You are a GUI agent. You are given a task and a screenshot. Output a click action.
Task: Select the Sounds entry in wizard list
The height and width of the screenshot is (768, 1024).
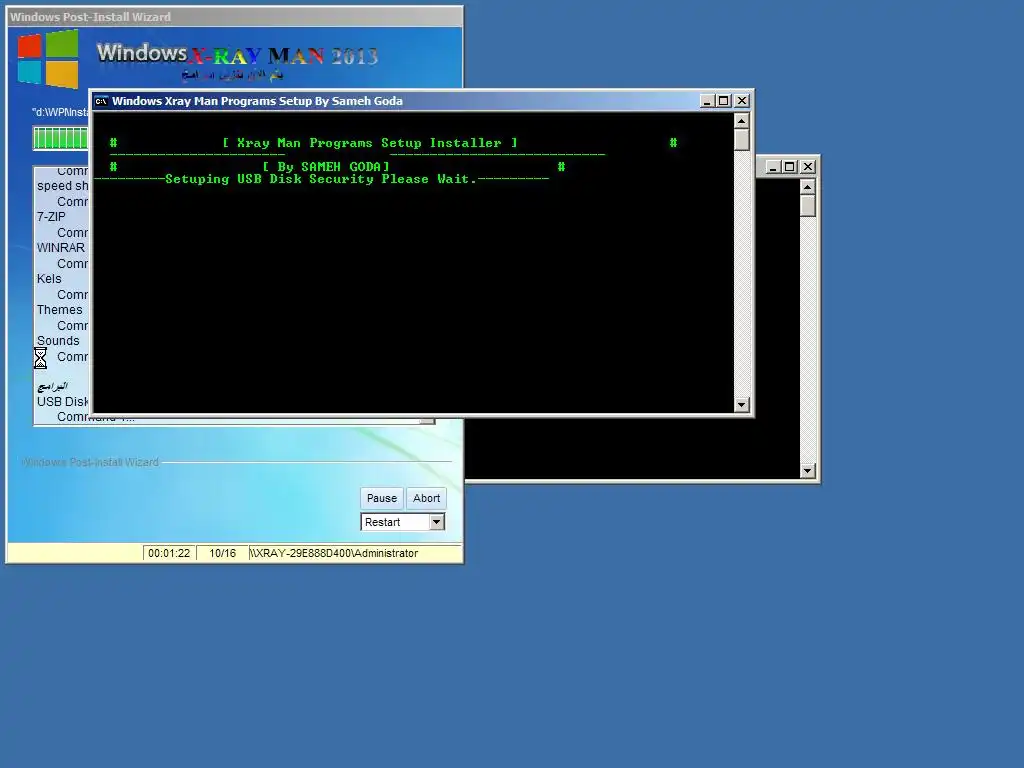(x=58, y=341)
